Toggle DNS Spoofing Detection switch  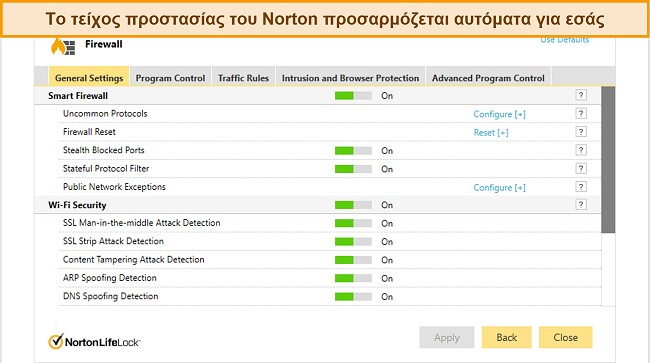[x=353, y=297]
